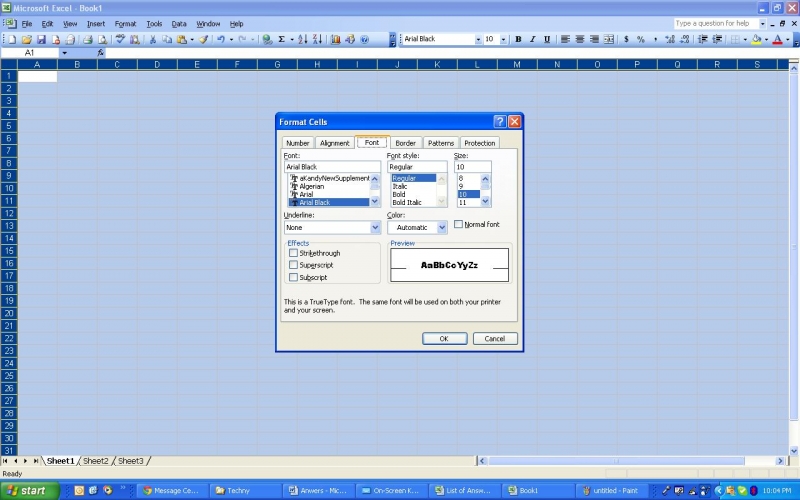Click the Format Painter brush icon

tap(203, 39)
